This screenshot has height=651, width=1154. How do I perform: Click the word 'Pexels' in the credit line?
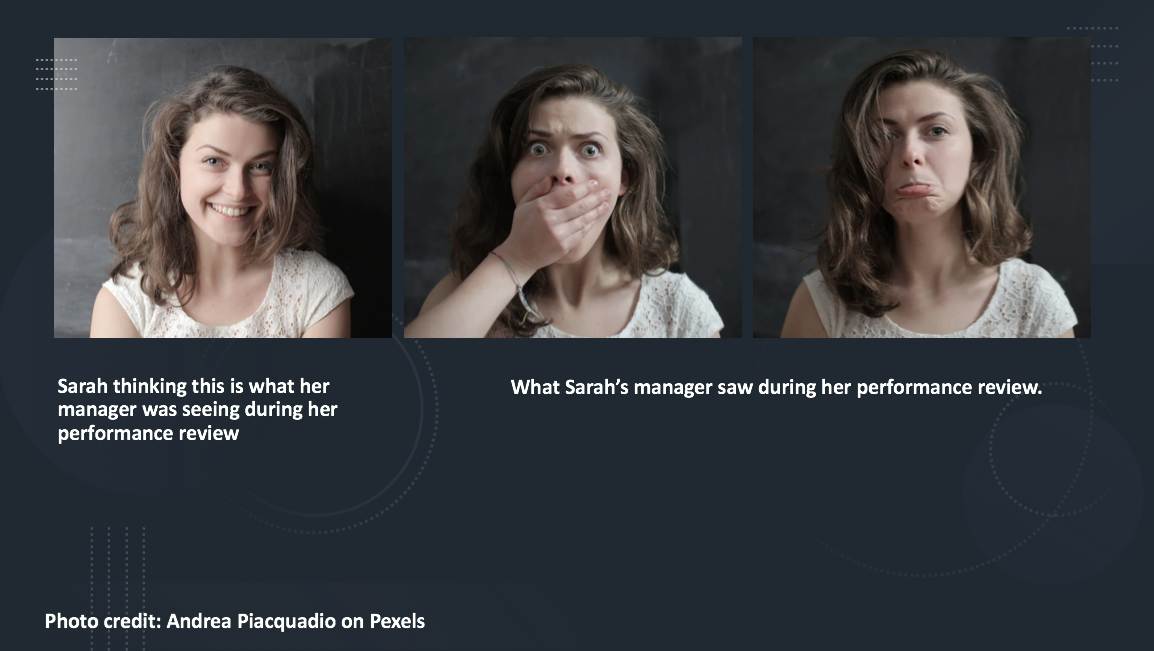[x=397, y=621]
